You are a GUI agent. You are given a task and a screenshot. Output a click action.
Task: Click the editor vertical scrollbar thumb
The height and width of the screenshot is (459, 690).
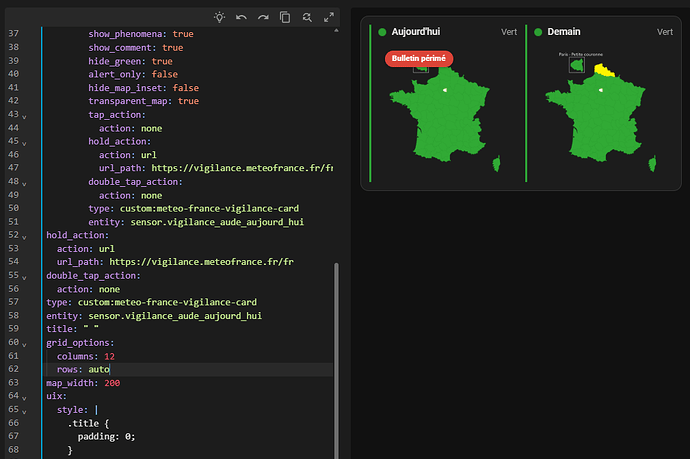point(336,361)
